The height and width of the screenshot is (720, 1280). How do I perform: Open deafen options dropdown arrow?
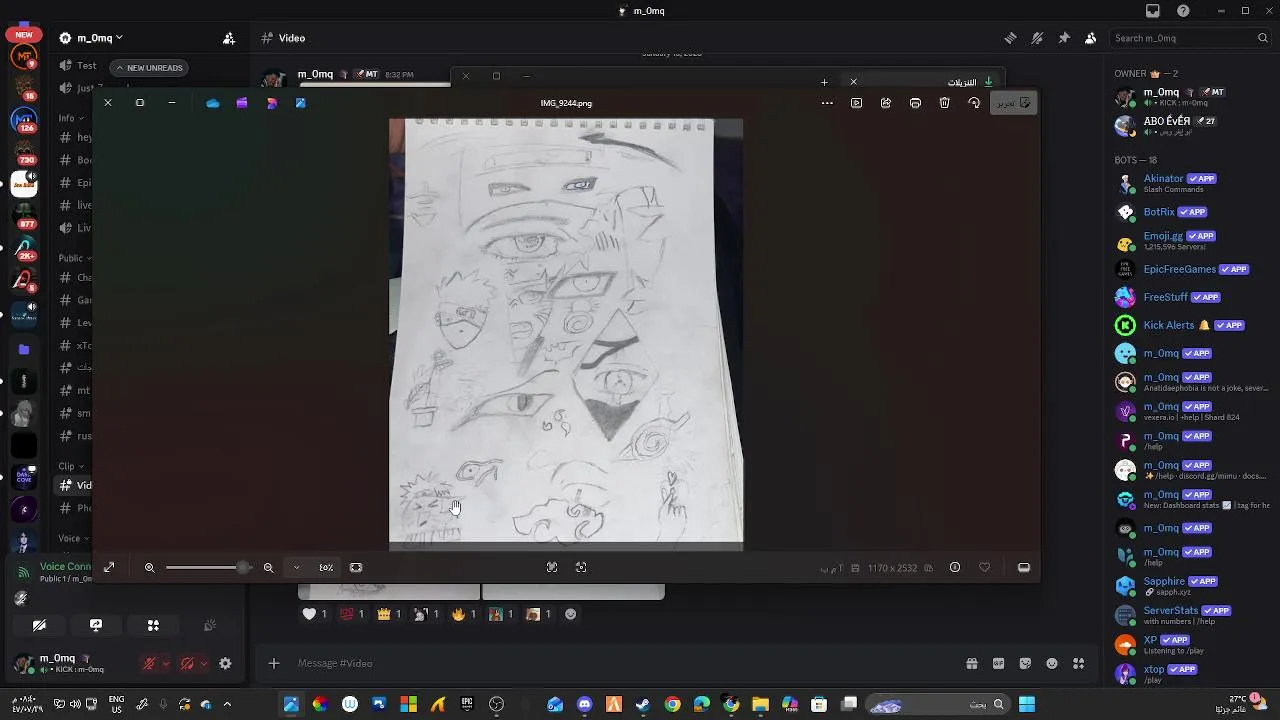[x=204, y=664]
